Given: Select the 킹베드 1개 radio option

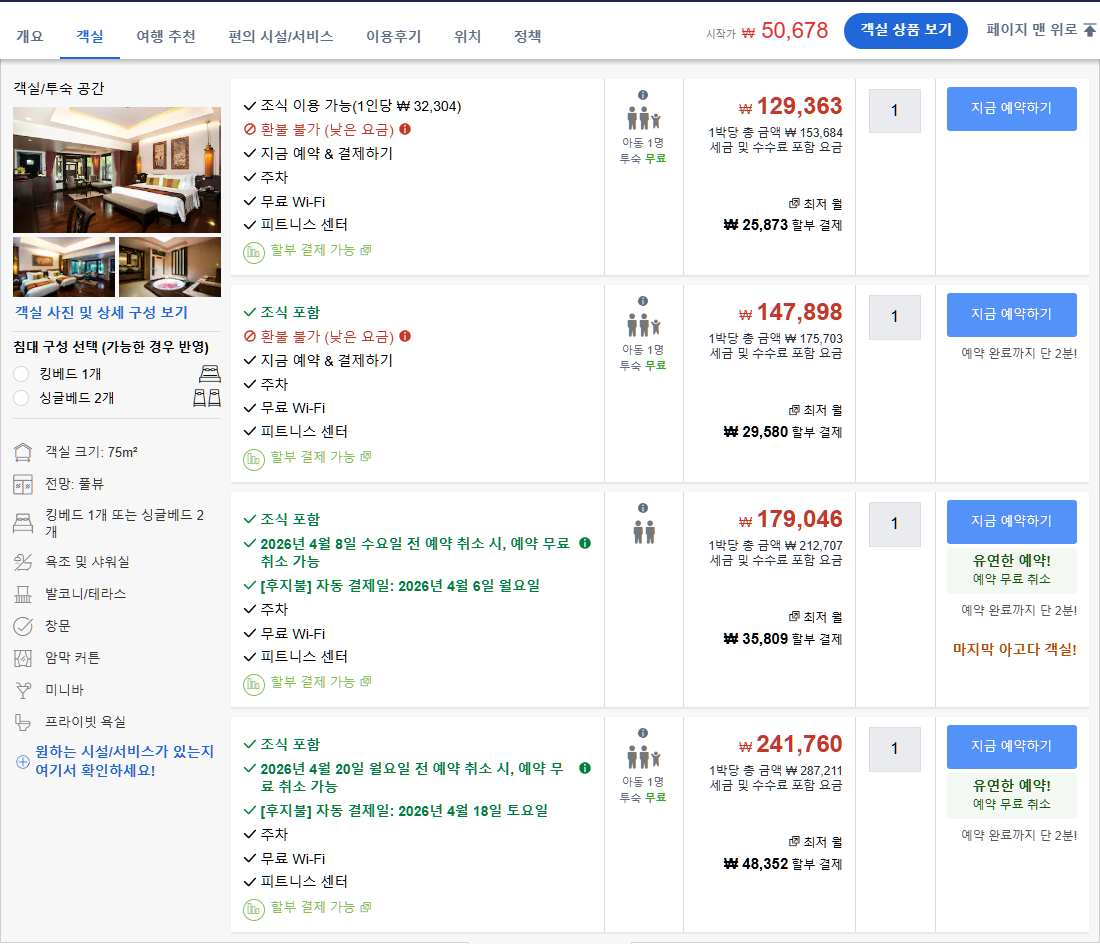Looking at the screenshot, I should [x=21, y=374].
